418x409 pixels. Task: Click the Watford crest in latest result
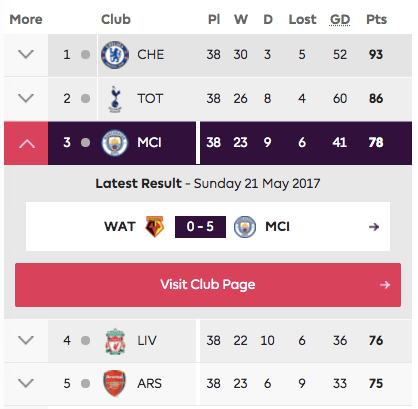pos(155,227)
